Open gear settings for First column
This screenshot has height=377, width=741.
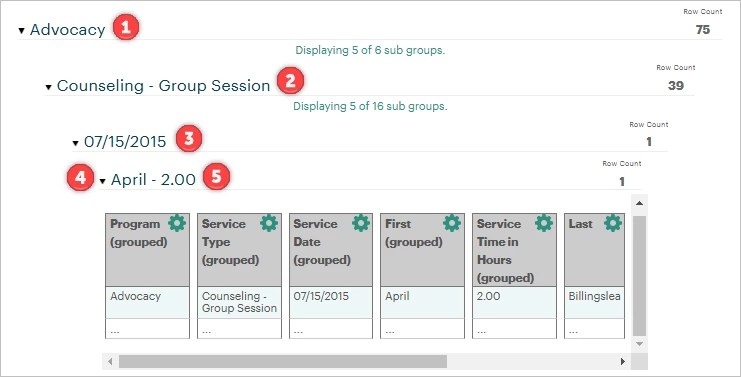[x=452, y=223]
